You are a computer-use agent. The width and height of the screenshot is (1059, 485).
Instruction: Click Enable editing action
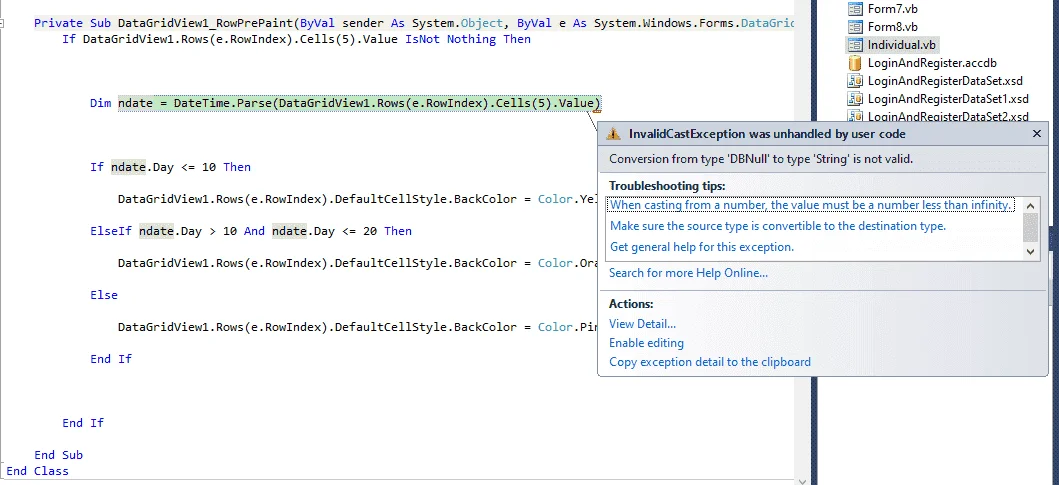646,343
